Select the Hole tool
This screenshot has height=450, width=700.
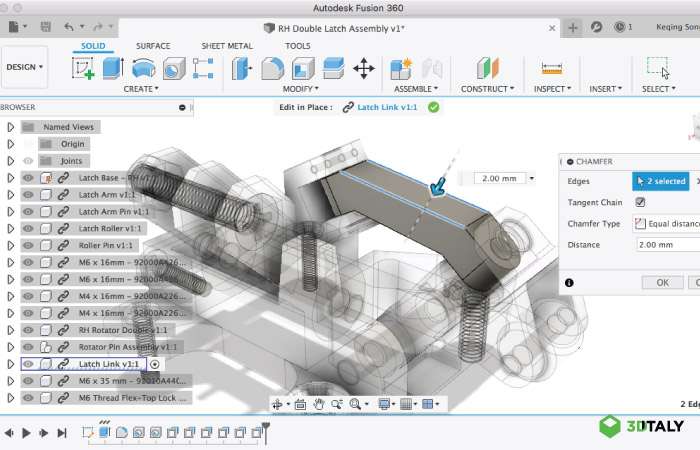point(174,69)
